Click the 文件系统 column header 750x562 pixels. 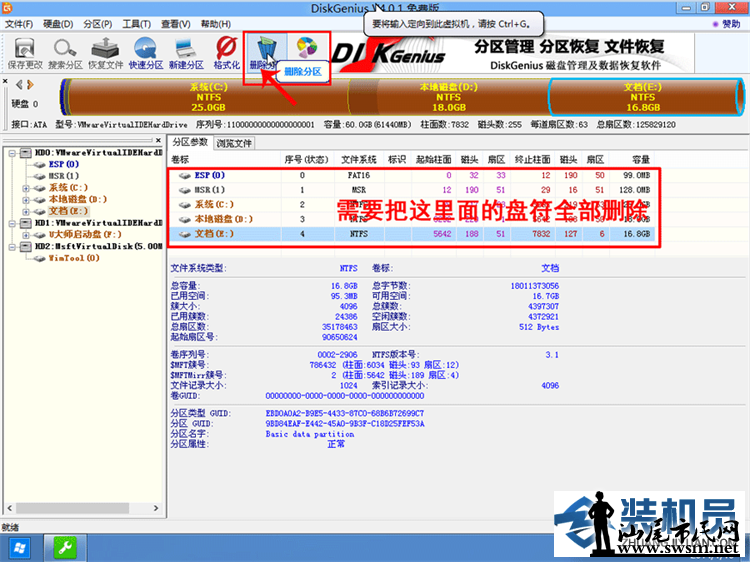359,159
